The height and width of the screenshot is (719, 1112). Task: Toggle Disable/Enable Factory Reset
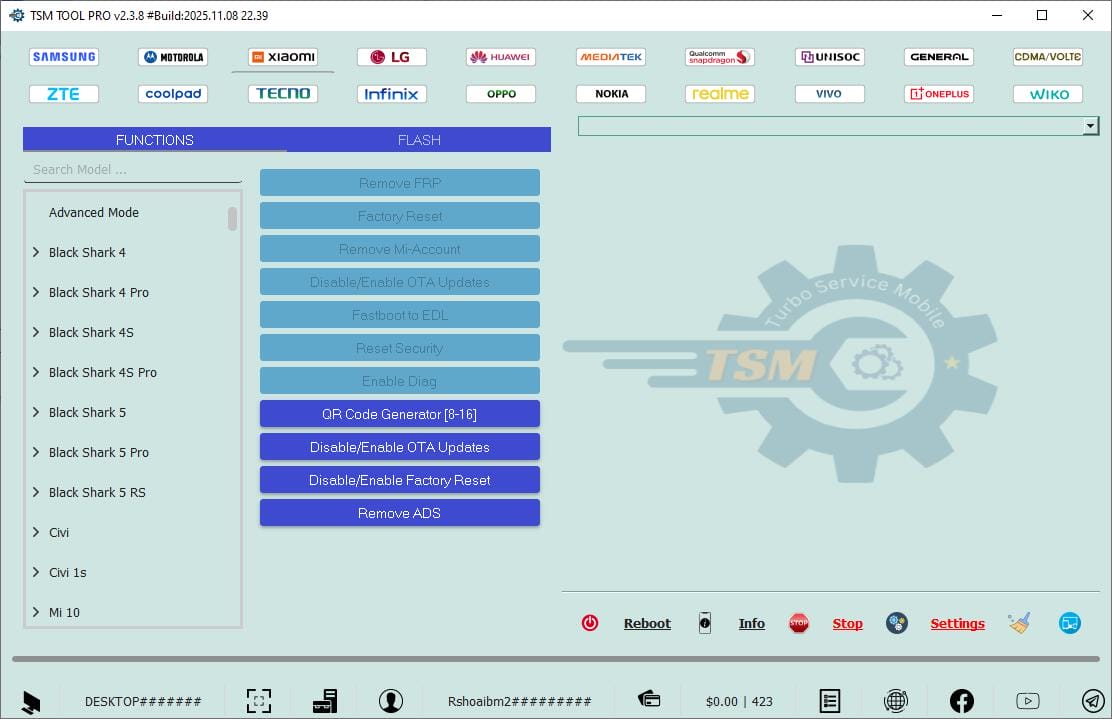399,479
